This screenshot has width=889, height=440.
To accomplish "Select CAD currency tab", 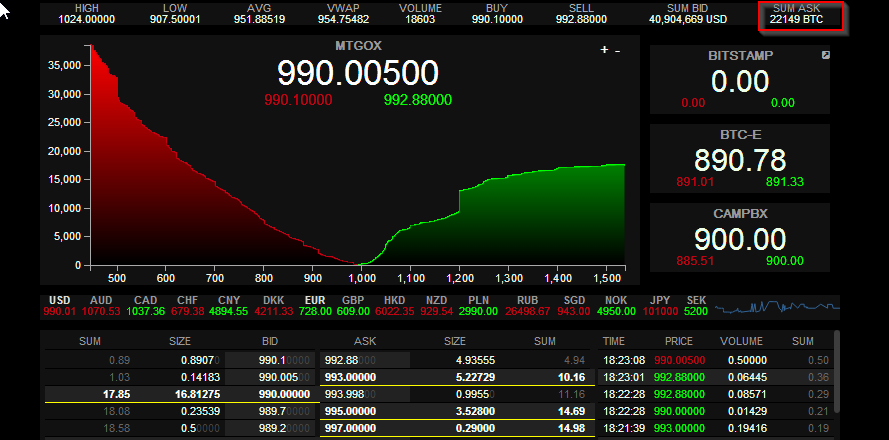I will tap(146, 306).
